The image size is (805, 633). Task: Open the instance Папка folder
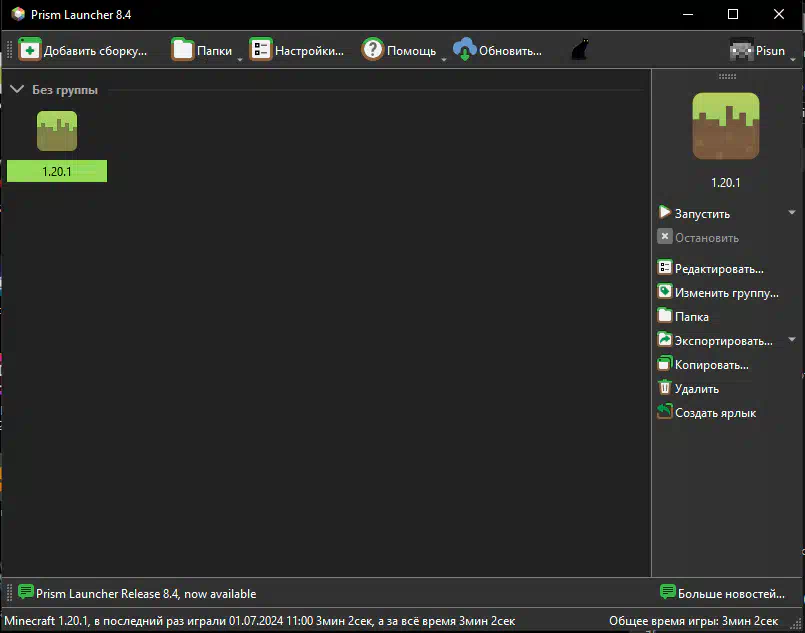[x=683, y=316]
